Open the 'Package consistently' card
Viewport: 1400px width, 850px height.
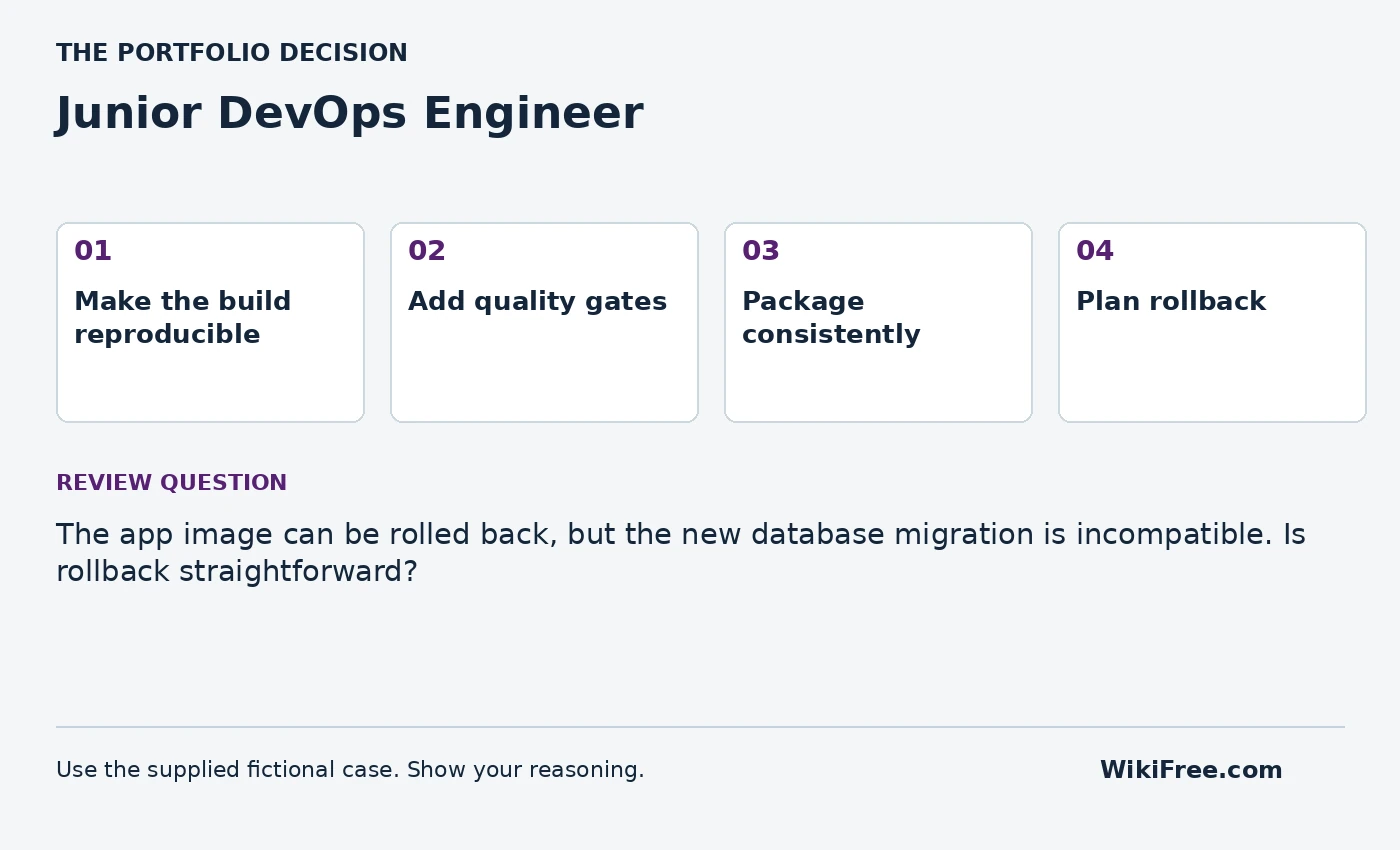tap(878, 322)
